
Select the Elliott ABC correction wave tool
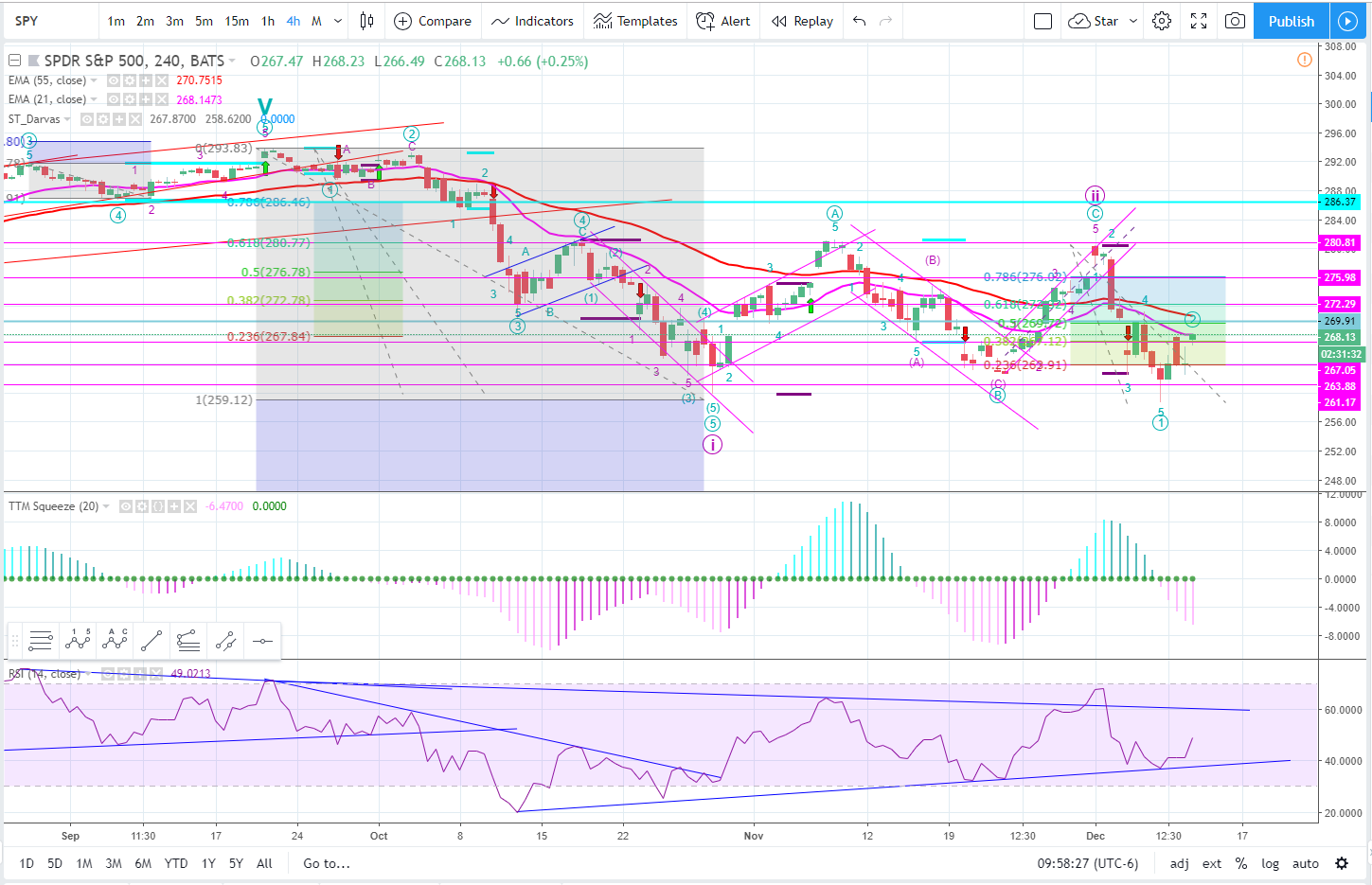[x=115, y=641]
